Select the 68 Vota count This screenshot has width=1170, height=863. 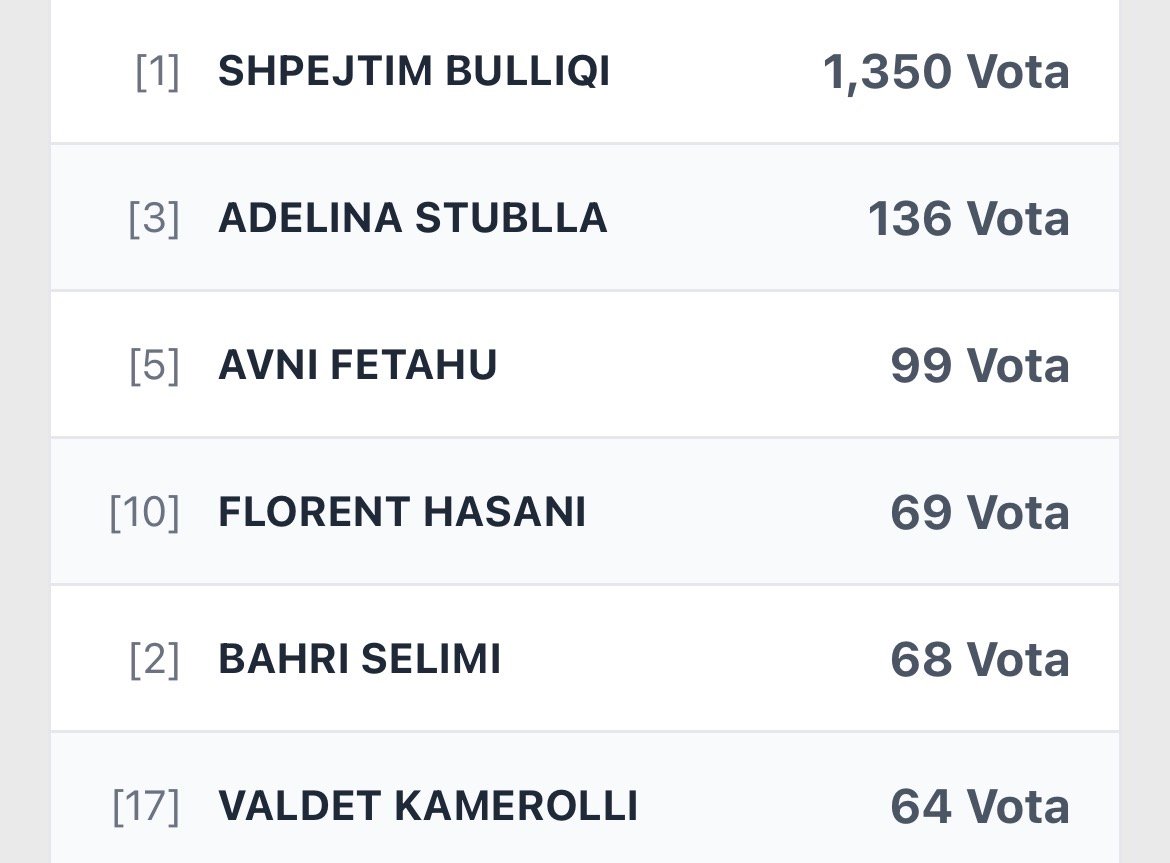(x=979, y=660)
